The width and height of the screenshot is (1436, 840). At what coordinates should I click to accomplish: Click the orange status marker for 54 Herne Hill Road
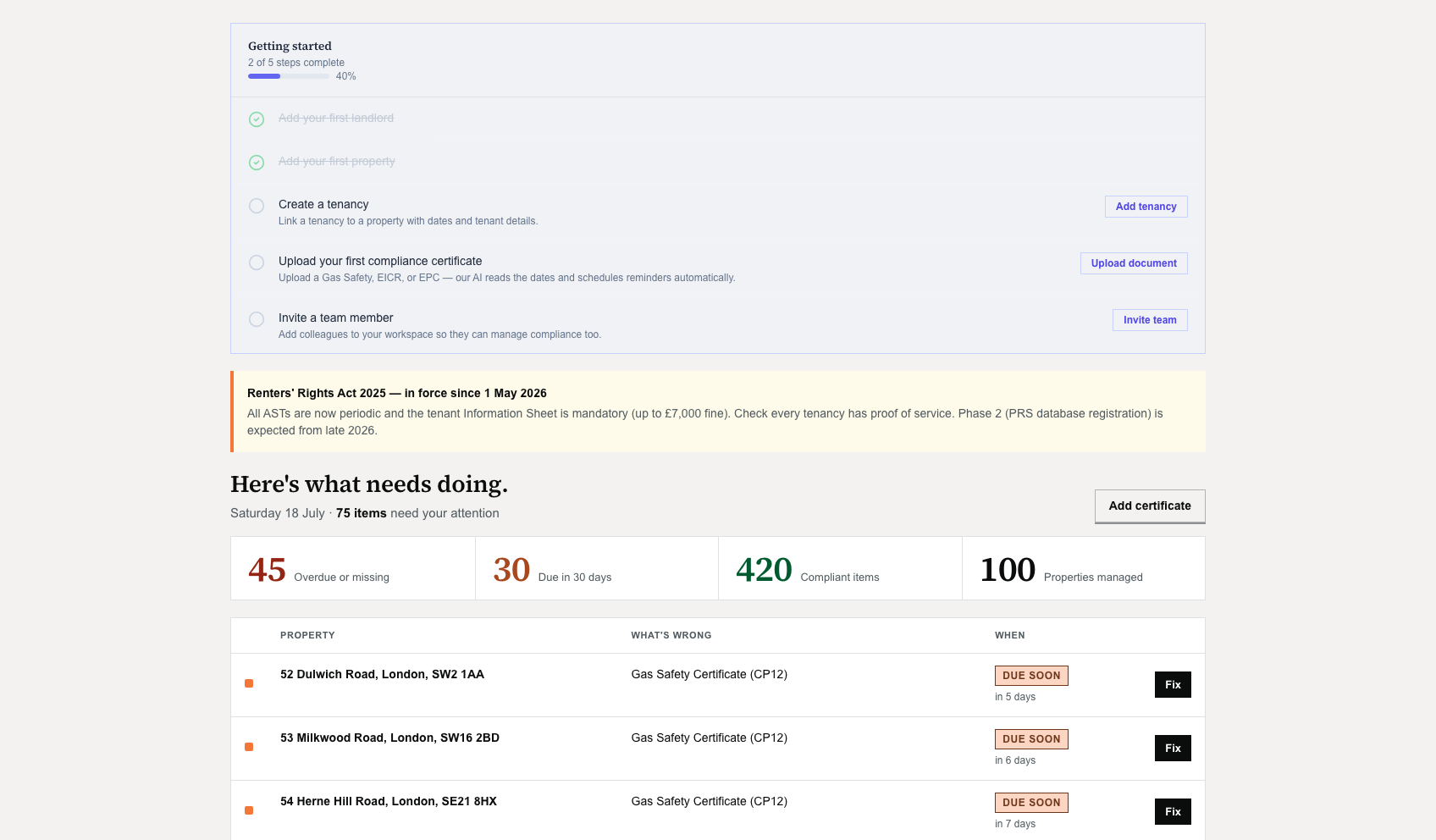249,810
